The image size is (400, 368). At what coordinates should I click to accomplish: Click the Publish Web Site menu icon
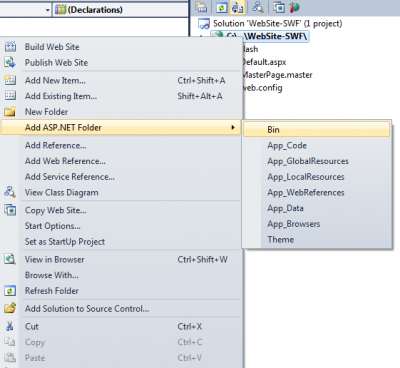pos(10,62)
